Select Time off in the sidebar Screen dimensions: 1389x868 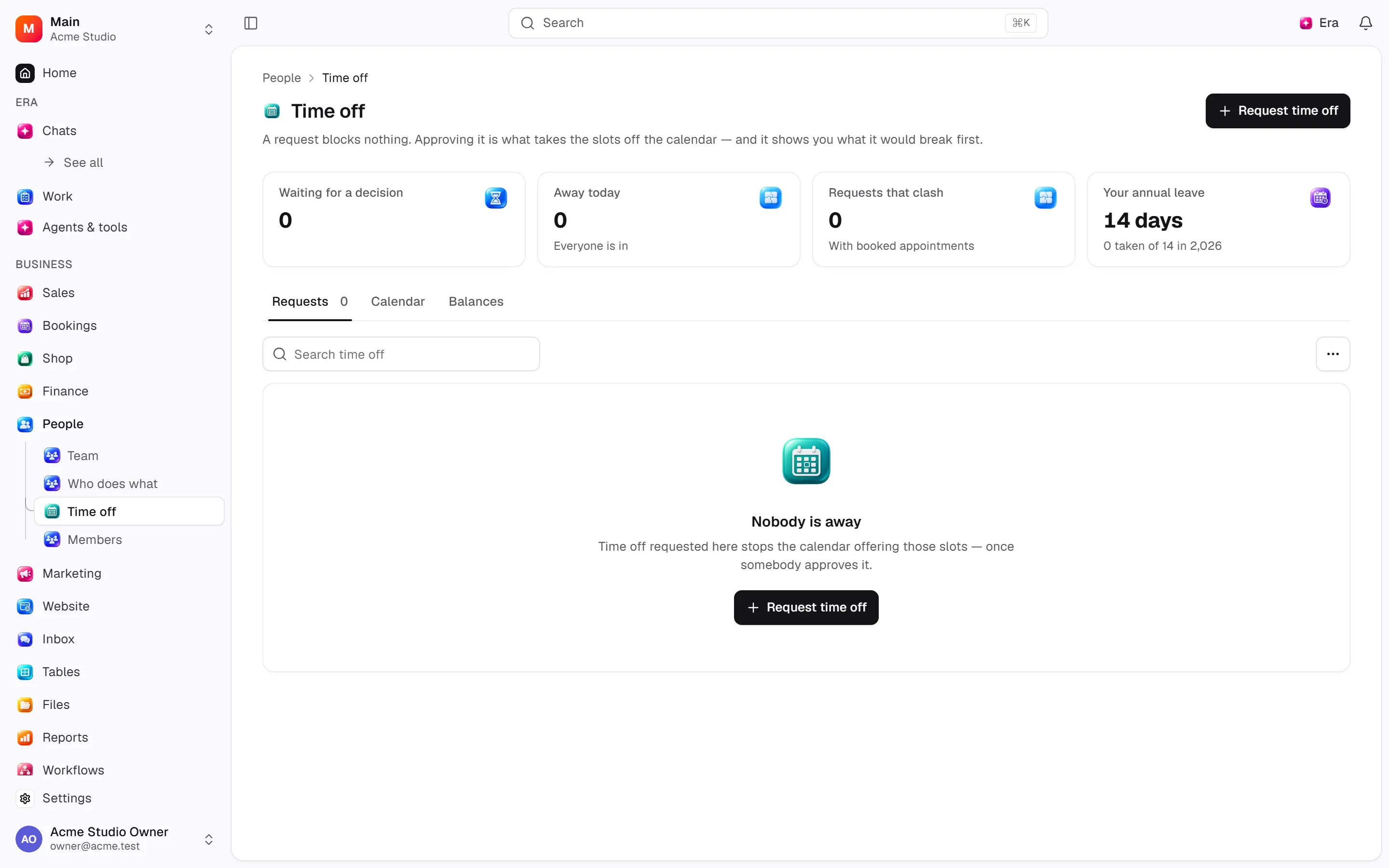pos(129,512)
